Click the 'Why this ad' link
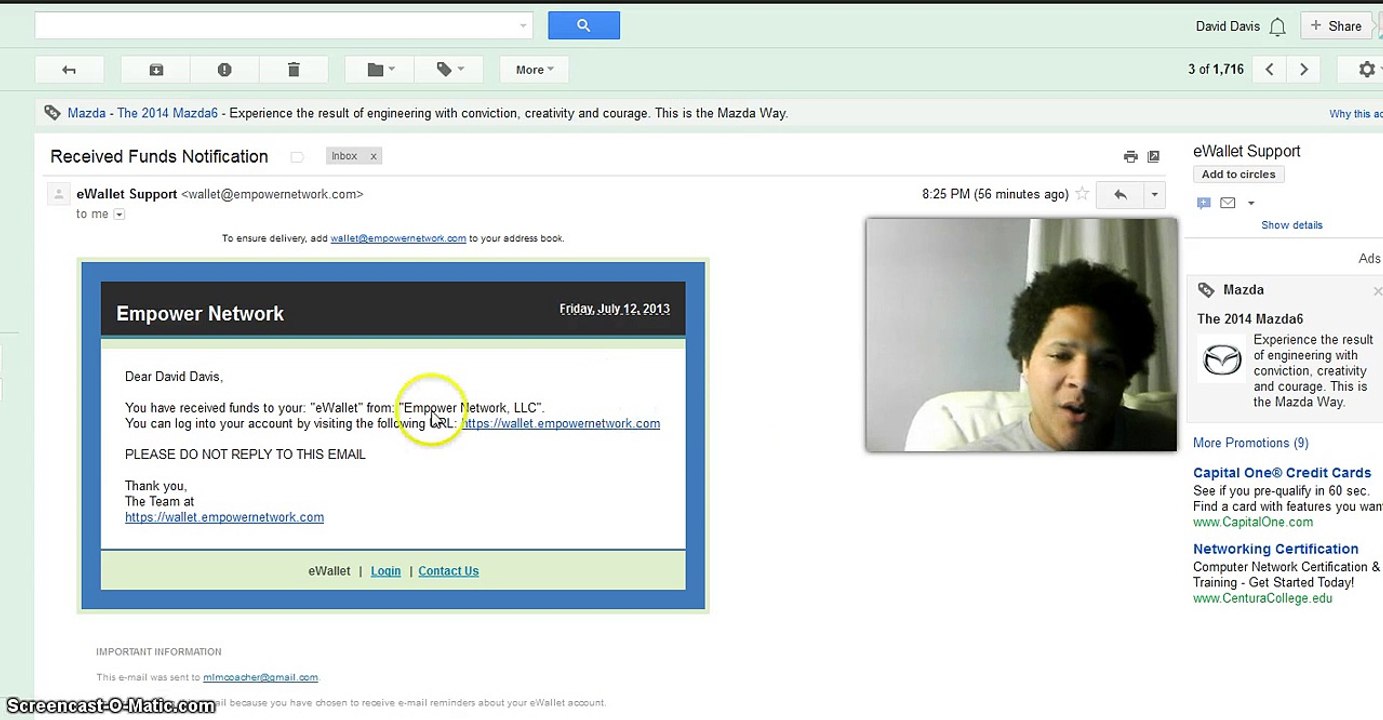The image size is (1383, 720). (x=1356, y=114)
